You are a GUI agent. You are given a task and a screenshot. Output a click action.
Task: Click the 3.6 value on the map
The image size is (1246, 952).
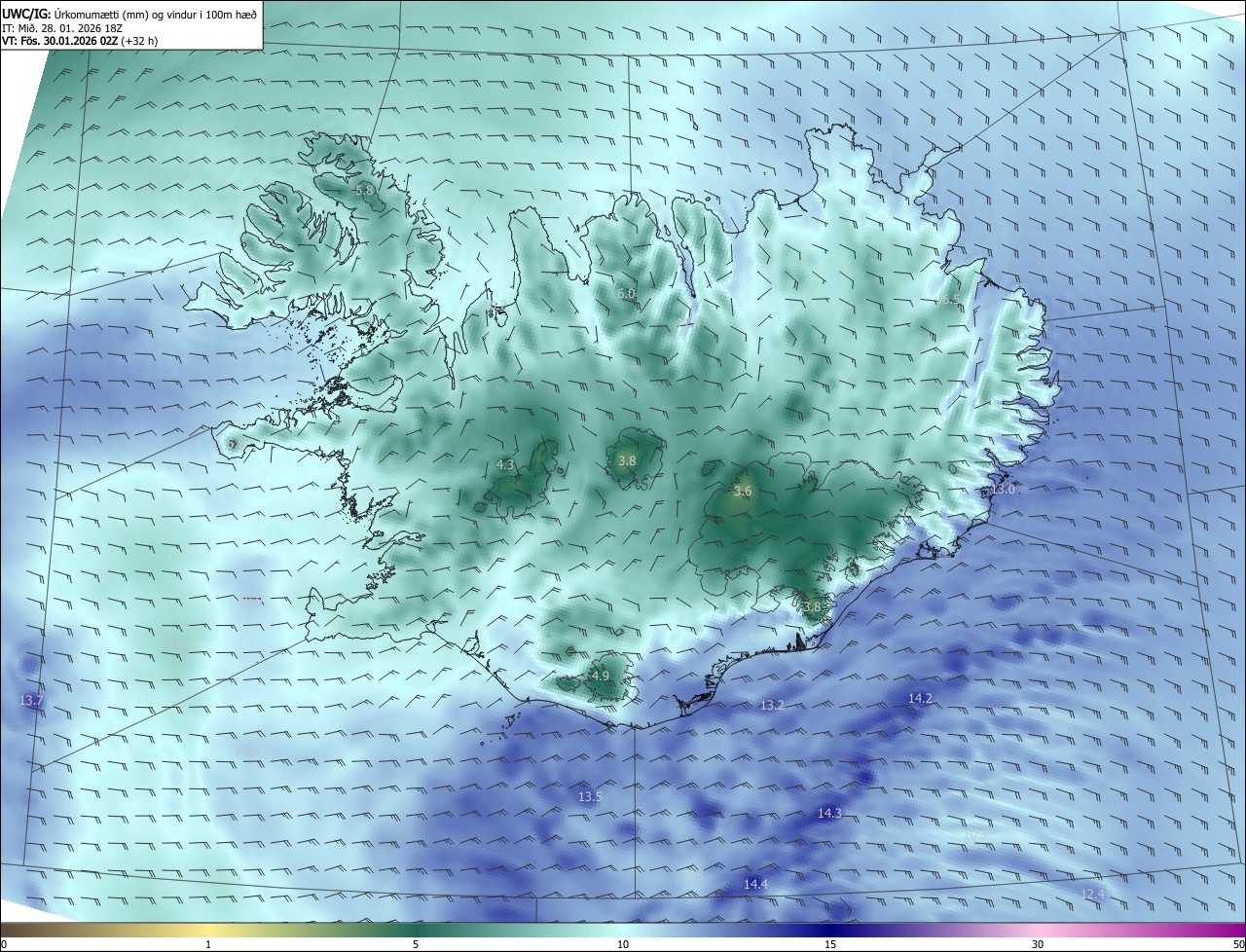tap(743, 492)
